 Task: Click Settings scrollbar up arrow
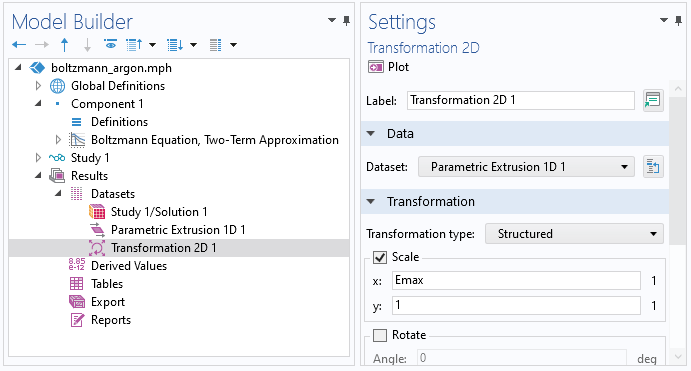point(678,89)
